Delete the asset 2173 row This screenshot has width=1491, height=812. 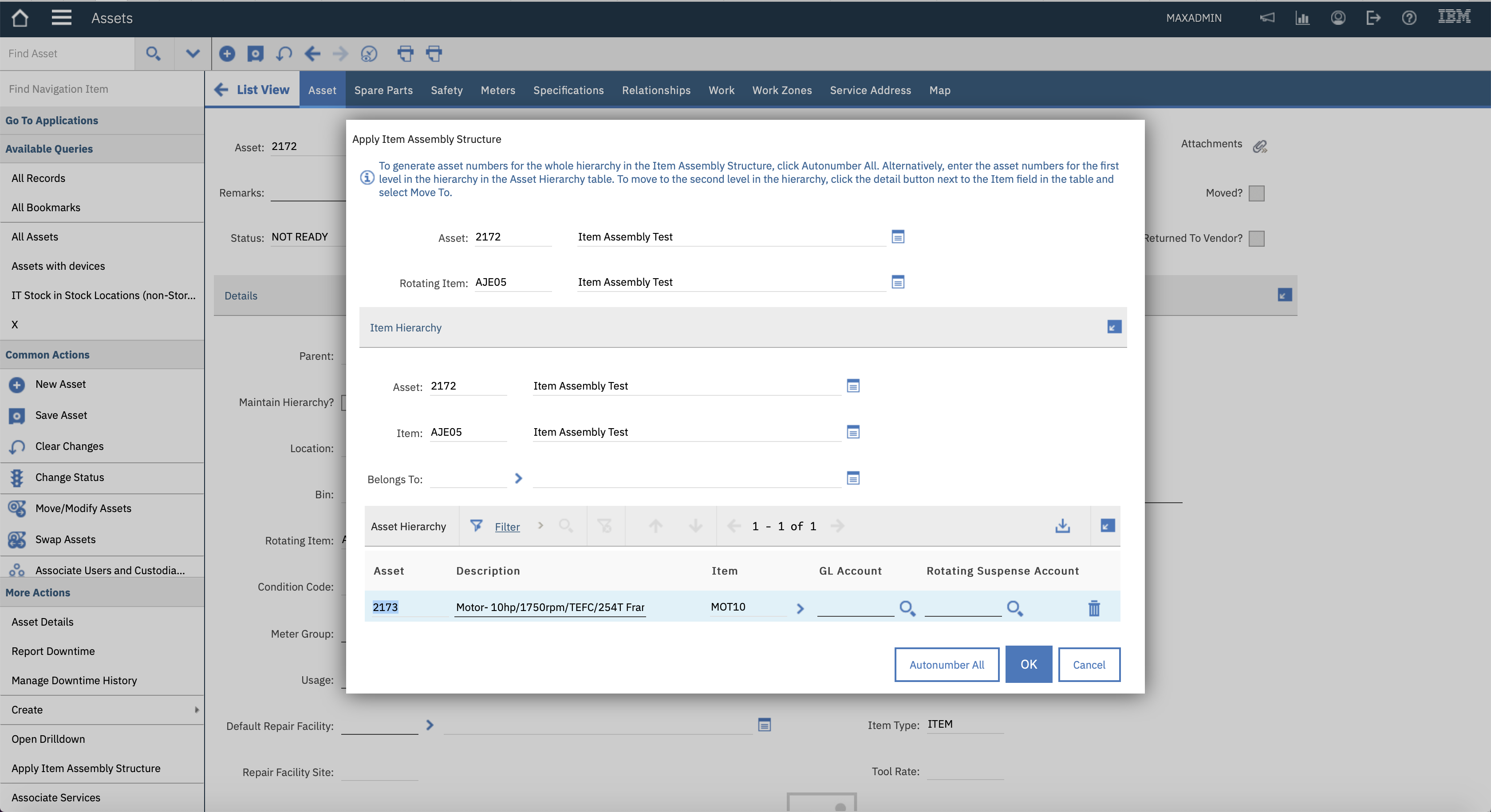(x=1093, y=608)
